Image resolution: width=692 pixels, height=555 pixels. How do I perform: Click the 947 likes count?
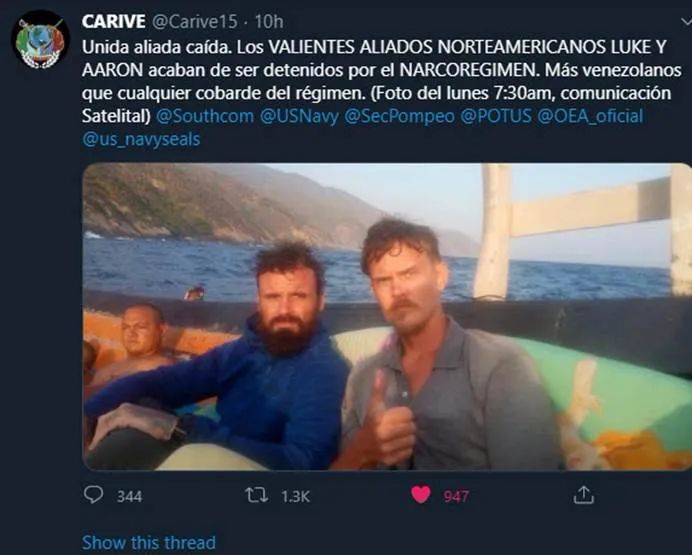pos(456,496)
